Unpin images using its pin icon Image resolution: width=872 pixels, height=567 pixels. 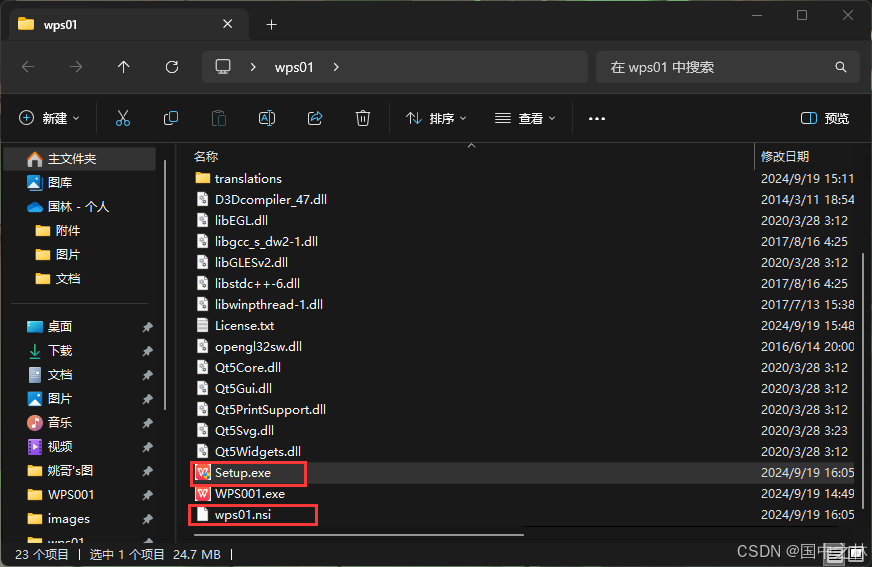(147, 519)
